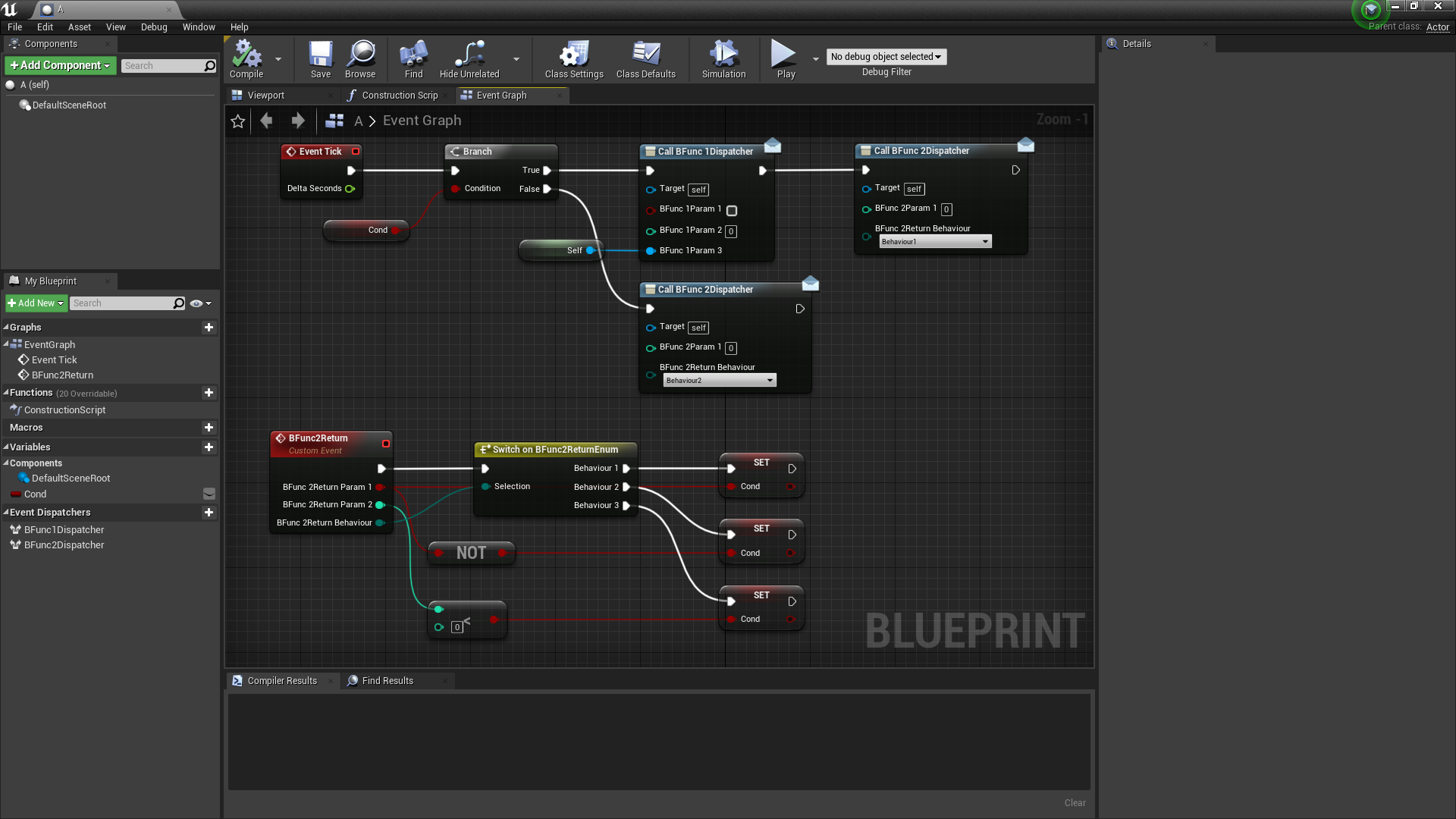Open Class Defaults
The image size is (1456, 819).
[645, 55]
